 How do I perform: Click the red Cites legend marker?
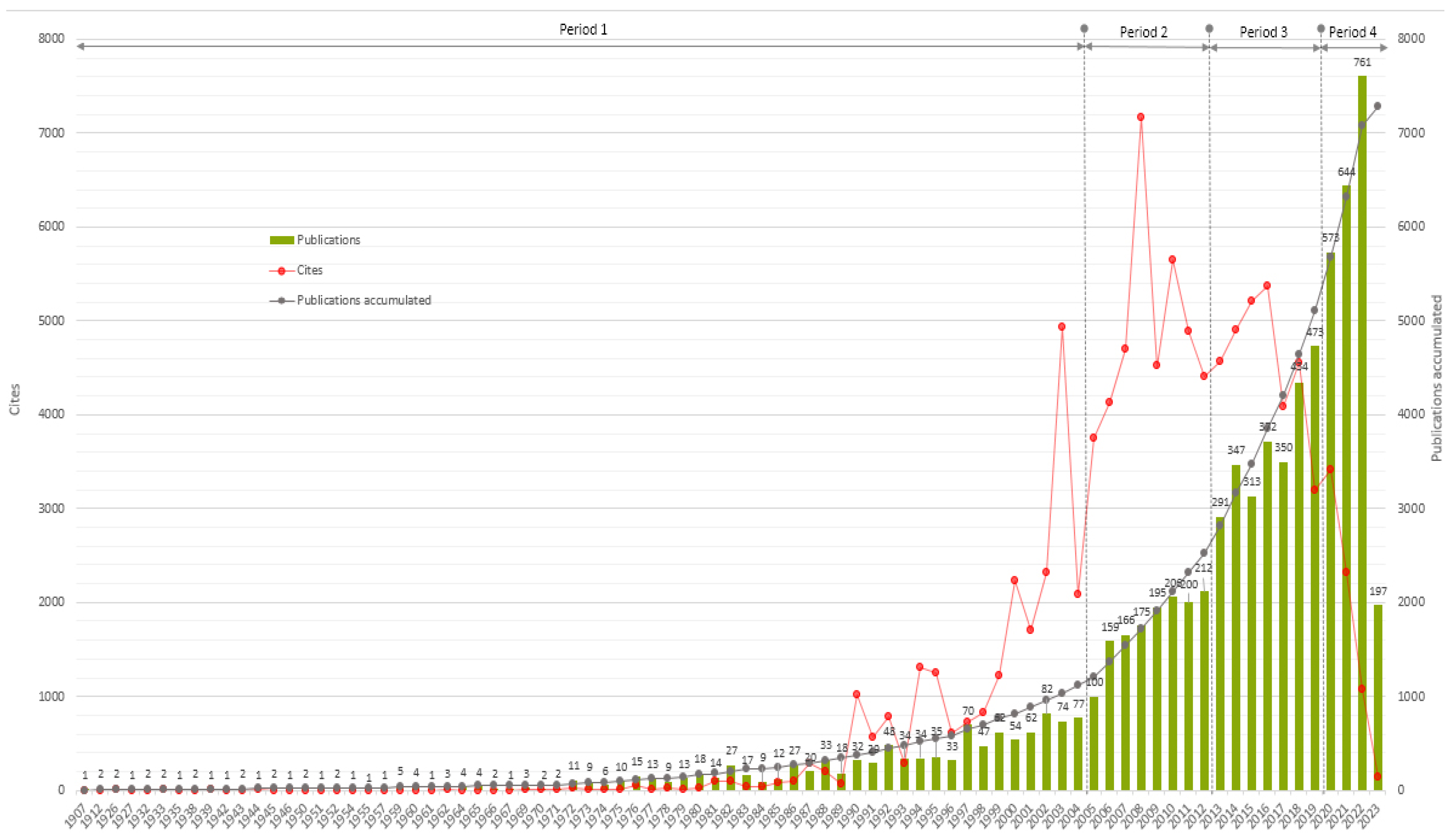pos(282,271)
